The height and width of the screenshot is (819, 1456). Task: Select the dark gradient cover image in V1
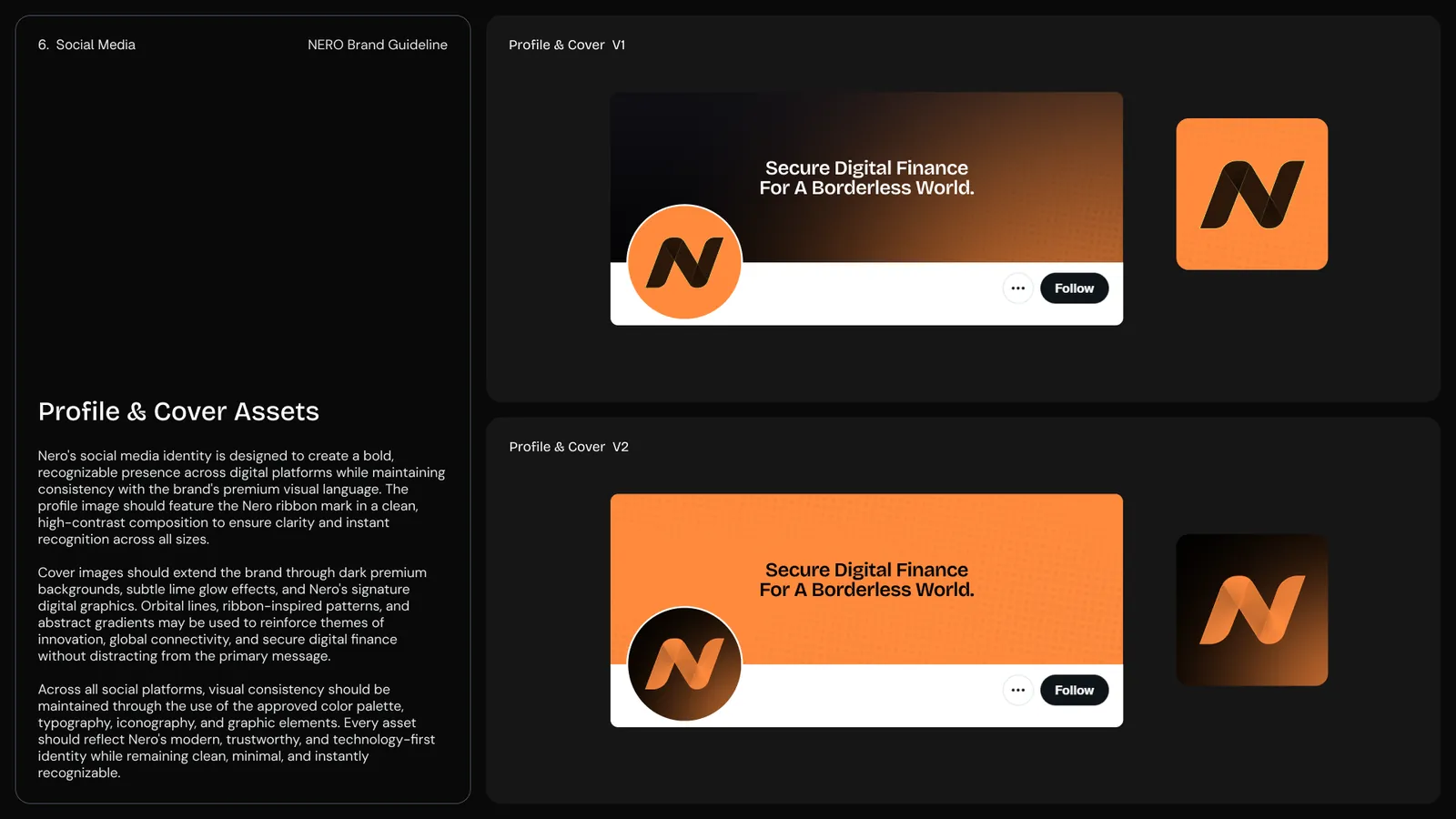click(866, 177)
